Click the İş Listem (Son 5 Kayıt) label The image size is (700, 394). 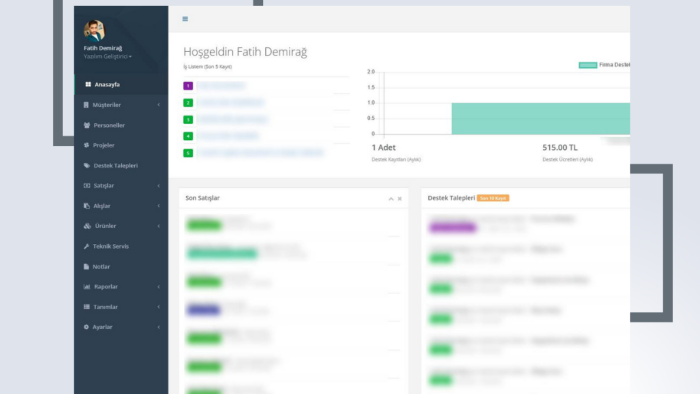(208, 67)
